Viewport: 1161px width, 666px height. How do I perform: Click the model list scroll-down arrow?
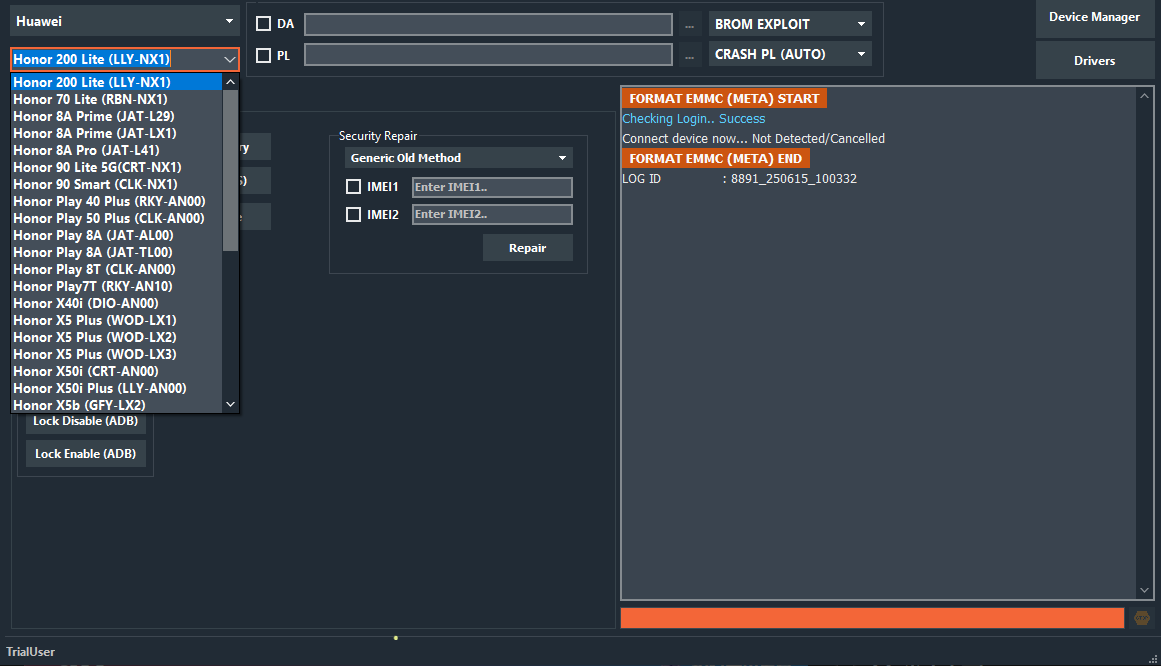point(230,404)
